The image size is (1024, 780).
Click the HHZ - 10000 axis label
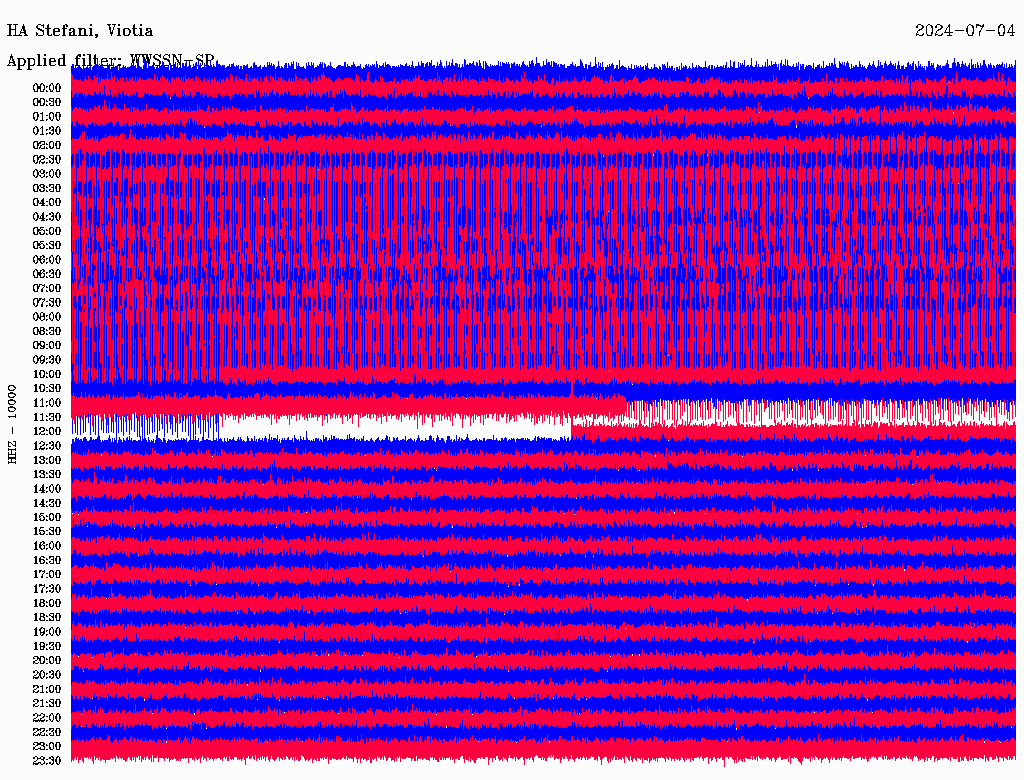[12, 423]
